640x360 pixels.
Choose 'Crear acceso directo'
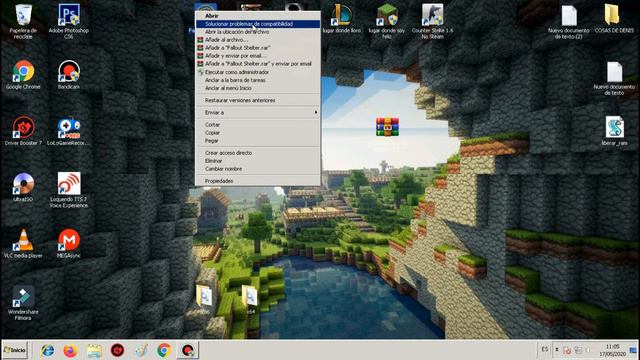258,153
